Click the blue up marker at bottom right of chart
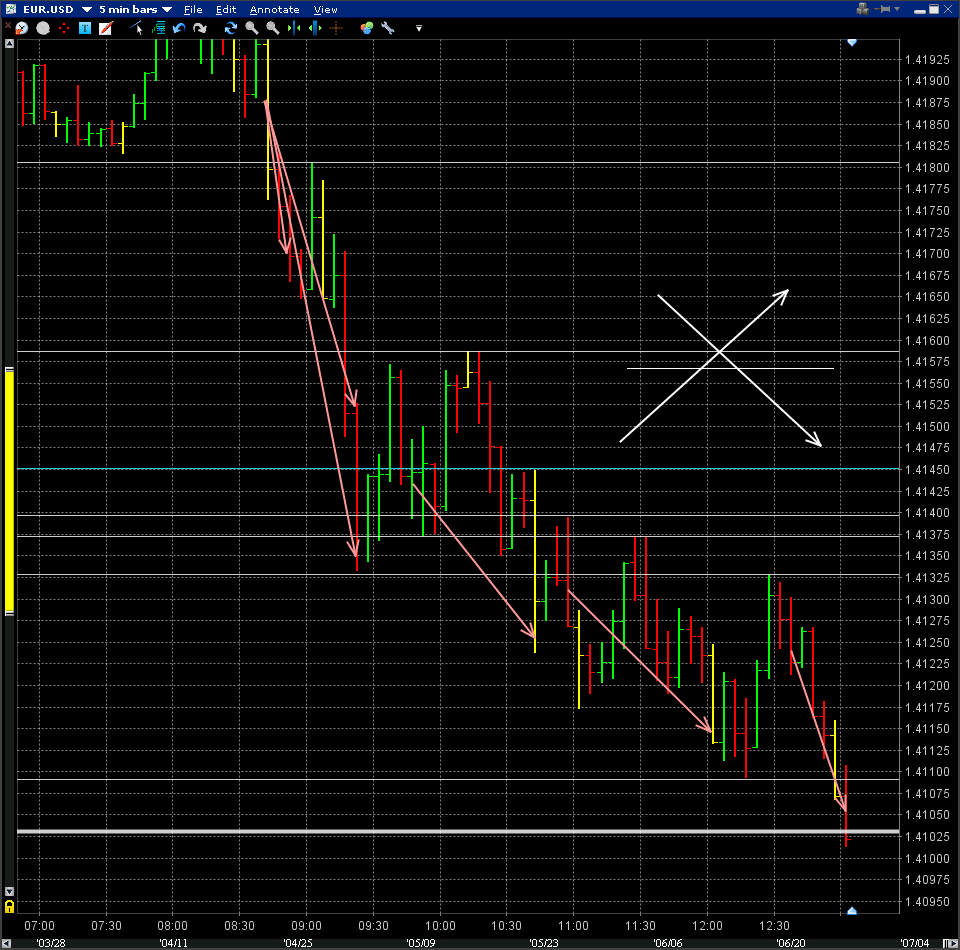 coord(852,911)
